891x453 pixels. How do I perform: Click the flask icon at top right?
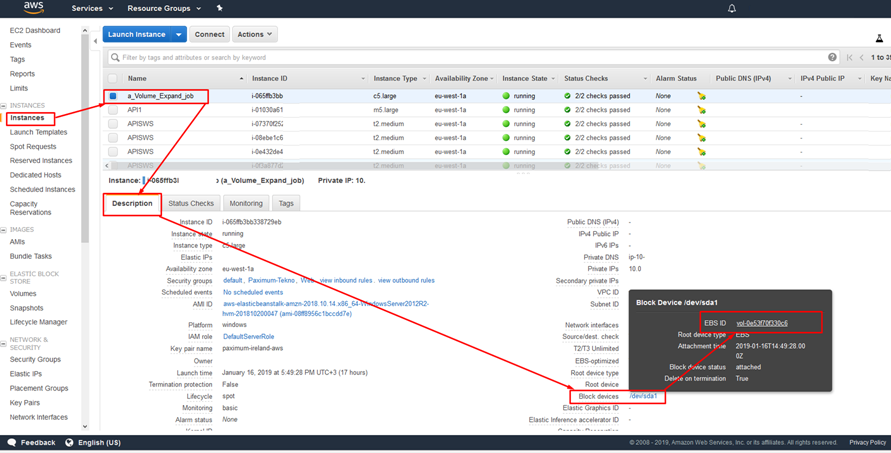pos(879,38)
